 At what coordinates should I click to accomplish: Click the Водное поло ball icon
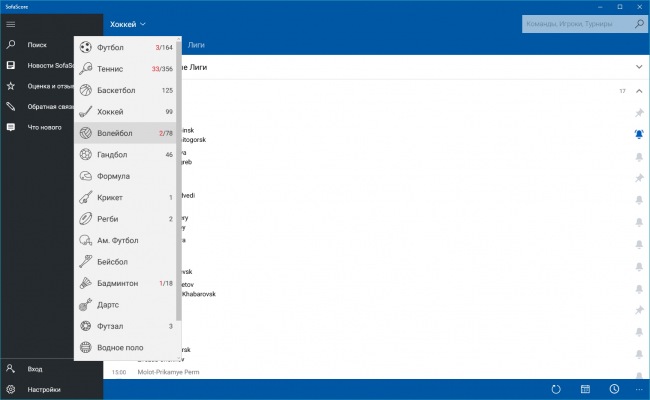point(85,347)
